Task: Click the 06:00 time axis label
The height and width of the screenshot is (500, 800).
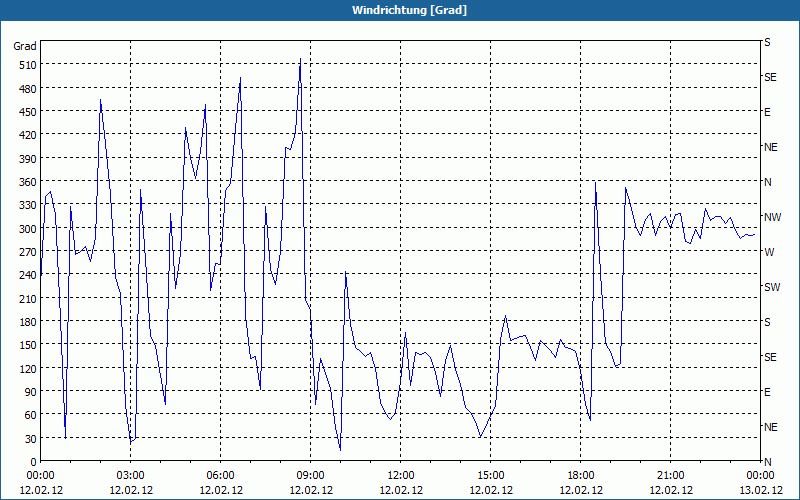Action: 220,476
